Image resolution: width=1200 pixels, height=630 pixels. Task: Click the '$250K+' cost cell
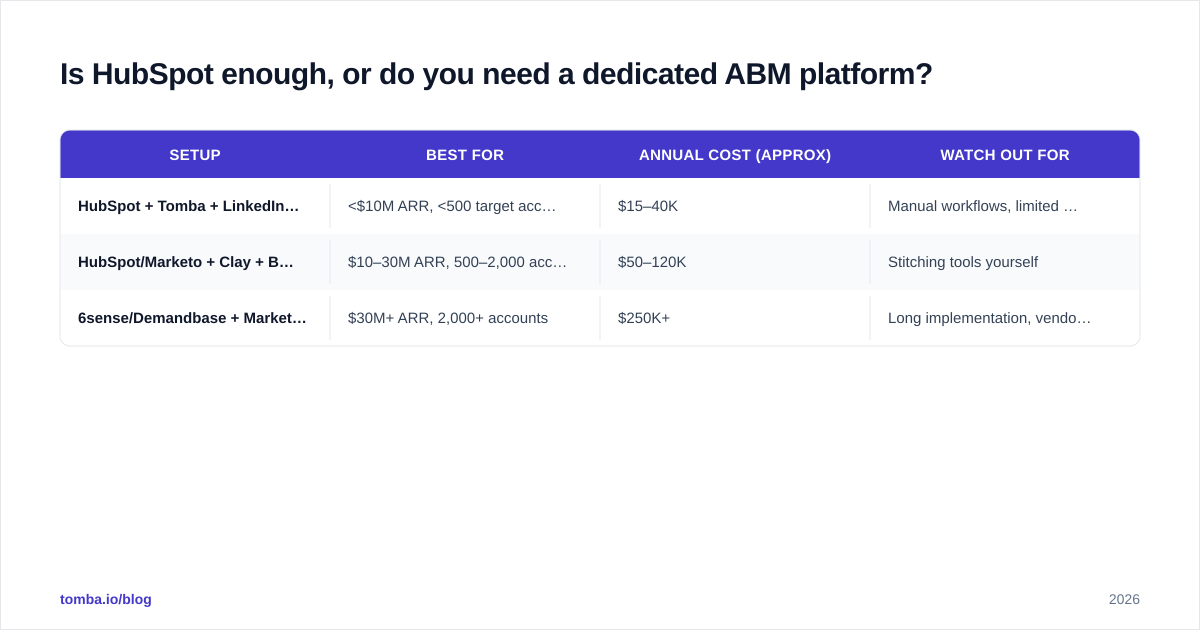(x=735, y=318)
